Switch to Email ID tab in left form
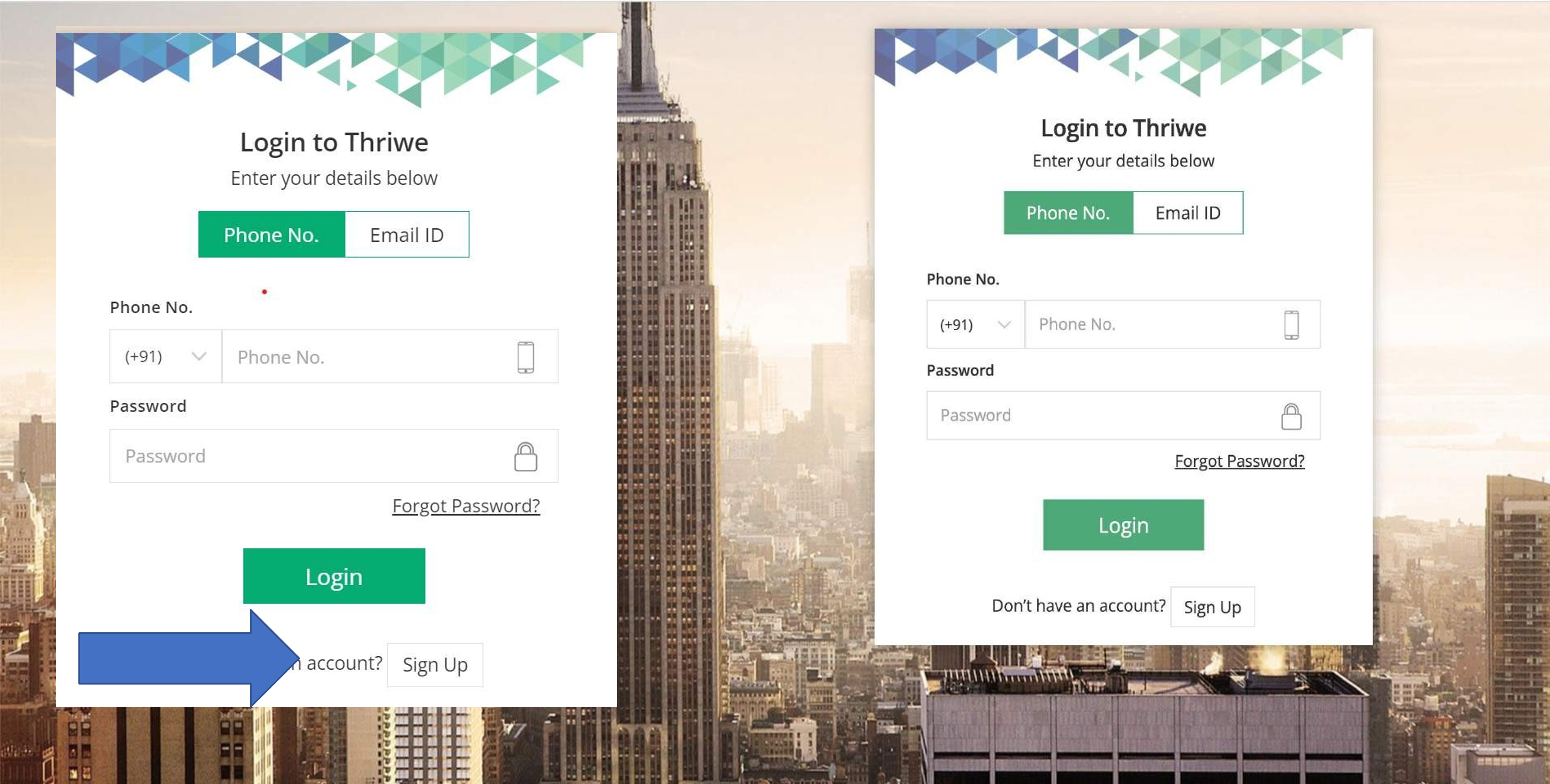1550x784 pixels. click(407, 234)
